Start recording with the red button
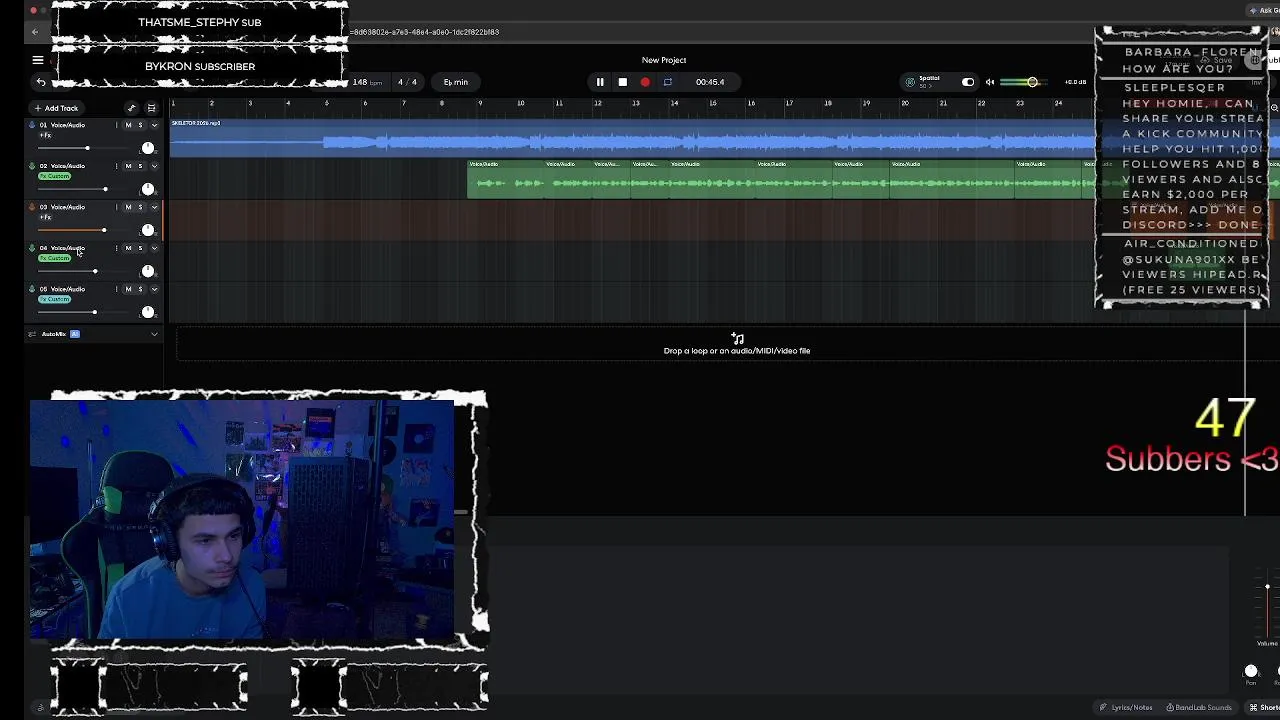 pos(645,82)
